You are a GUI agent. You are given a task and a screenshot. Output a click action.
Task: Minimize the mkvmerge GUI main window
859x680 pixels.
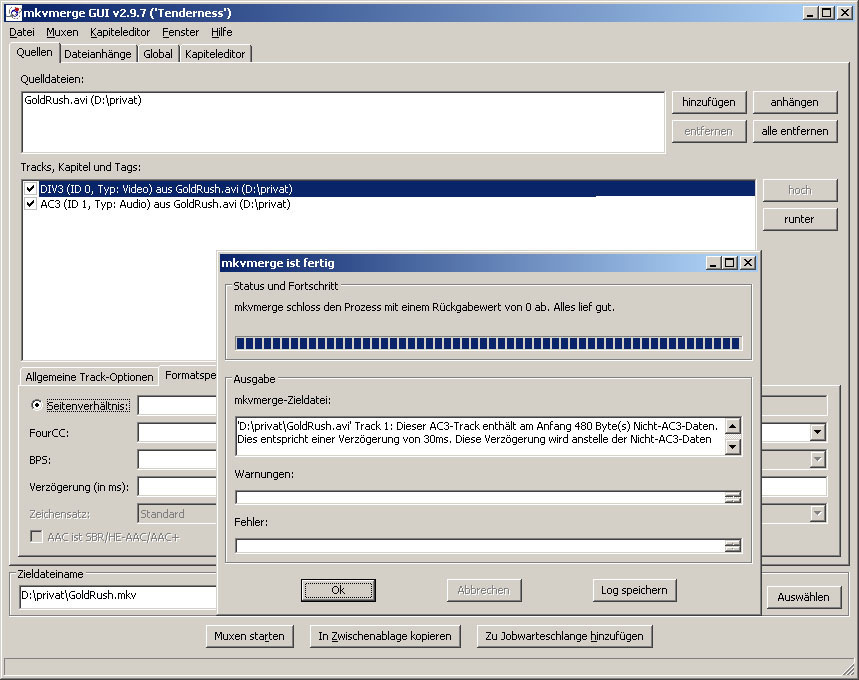811,13
